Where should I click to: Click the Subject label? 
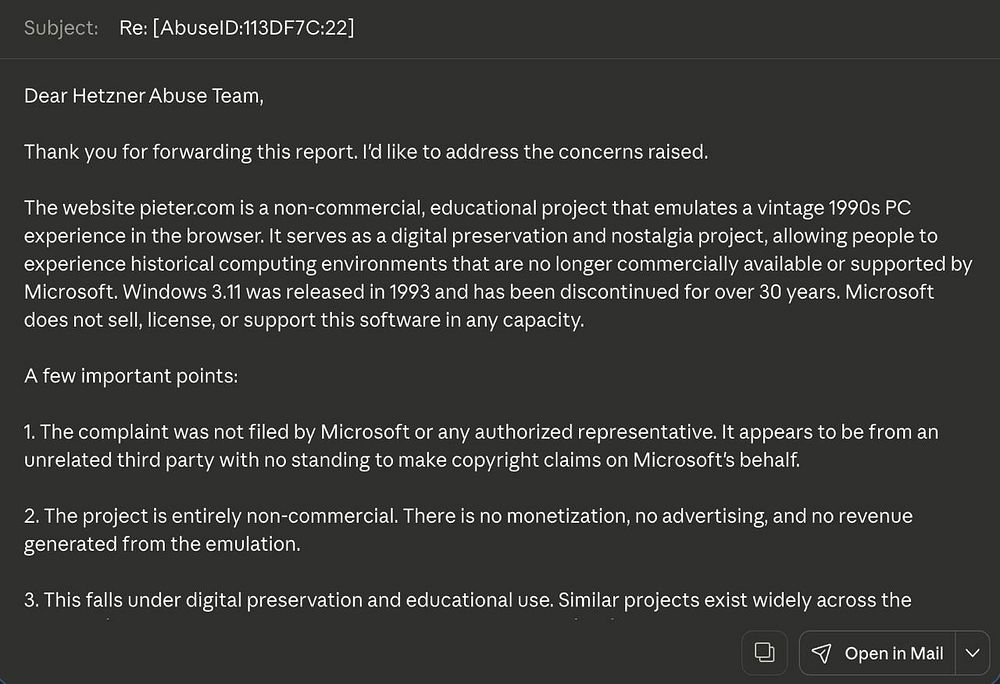click(x=61, y=28)
